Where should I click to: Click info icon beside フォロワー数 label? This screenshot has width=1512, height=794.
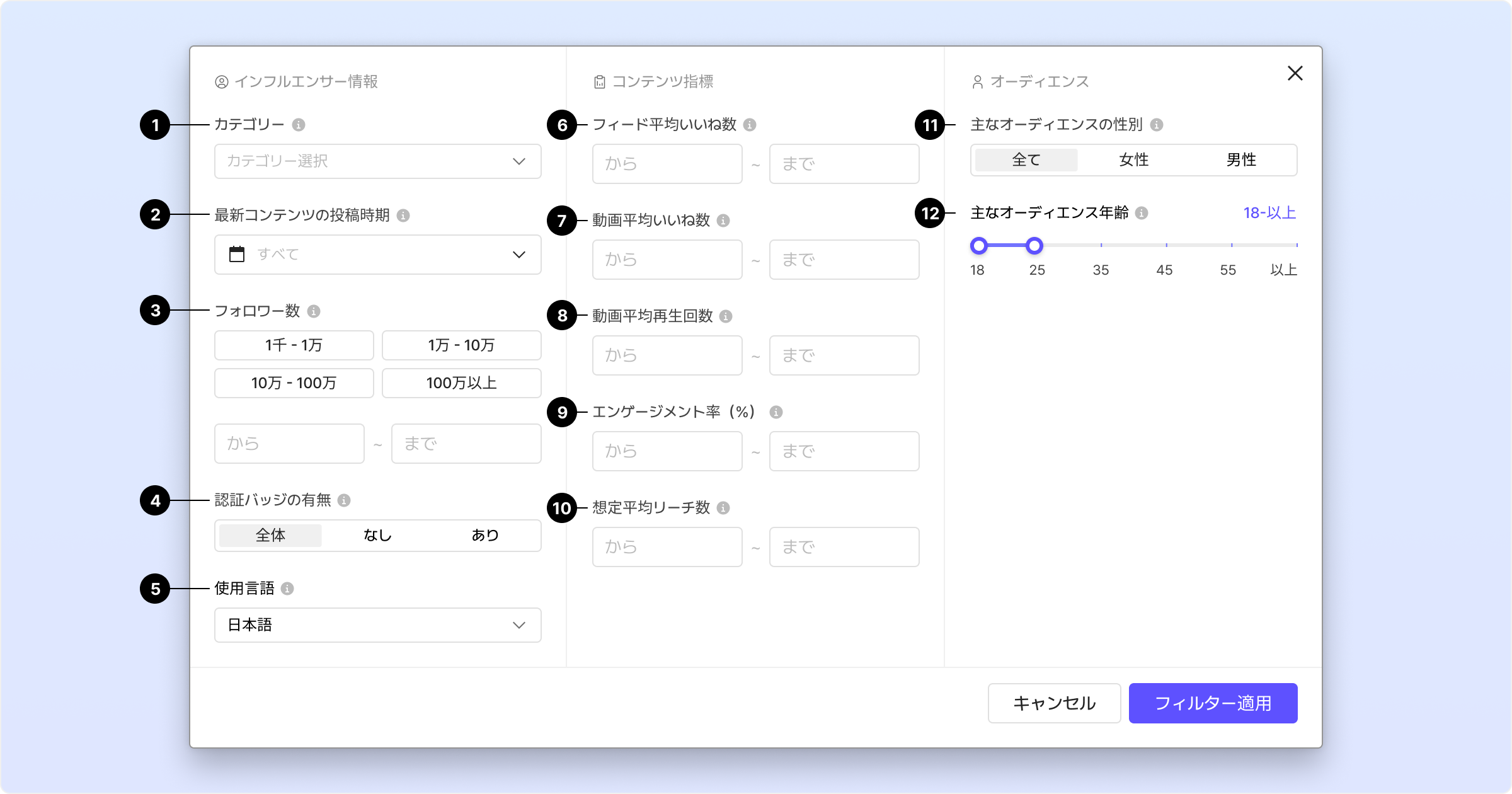point(314,311)
